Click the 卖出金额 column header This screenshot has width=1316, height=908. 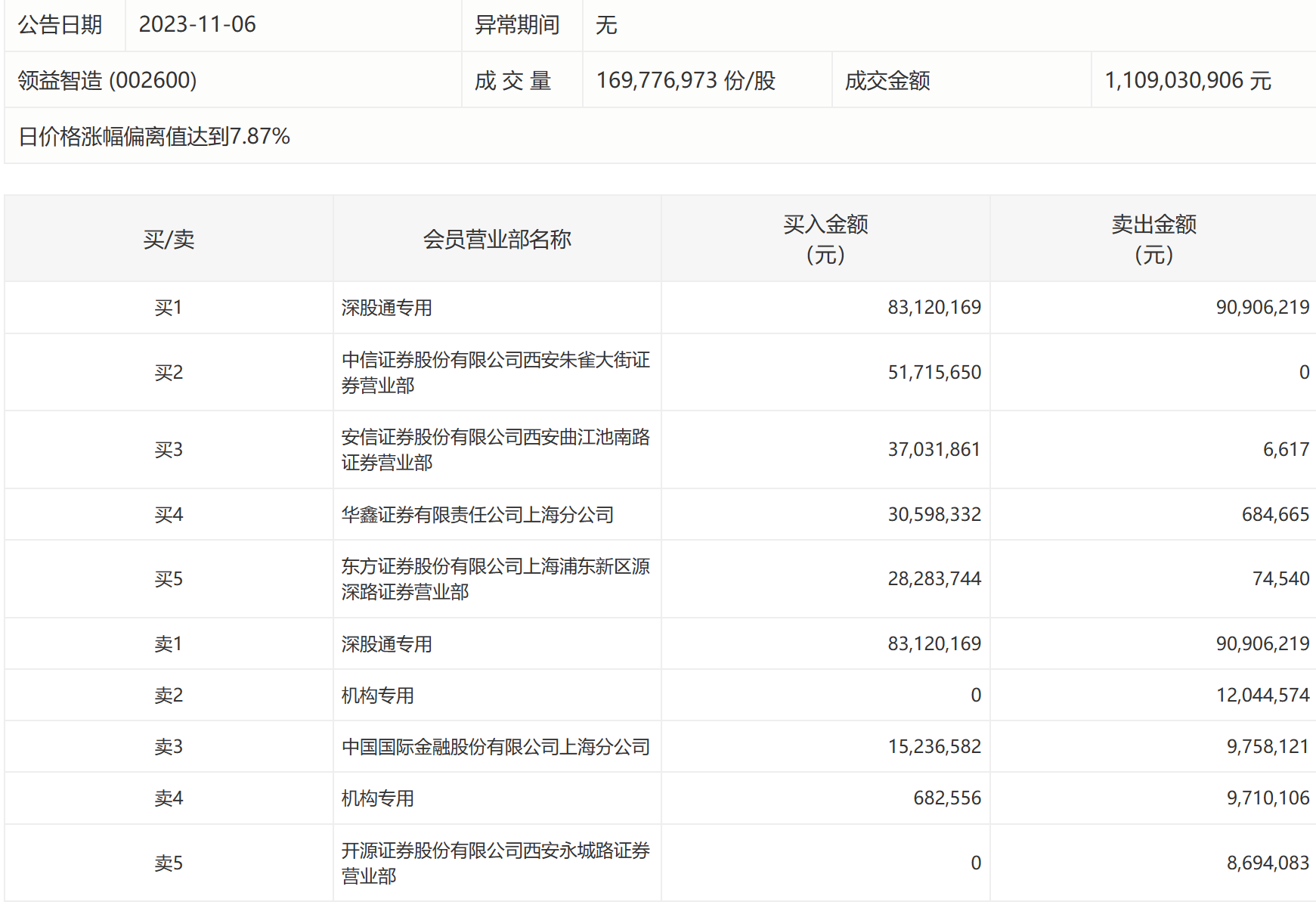tap(1153, 239)
